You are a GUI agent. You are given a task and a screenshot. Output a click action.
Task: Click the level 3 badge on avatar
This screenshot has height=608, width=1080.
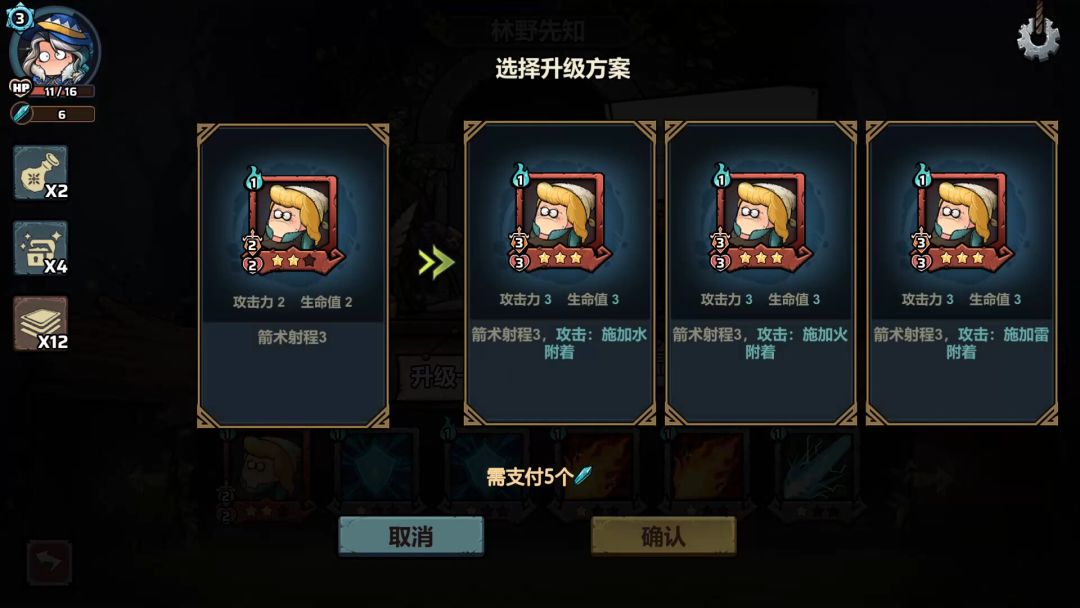coord(19,18)
